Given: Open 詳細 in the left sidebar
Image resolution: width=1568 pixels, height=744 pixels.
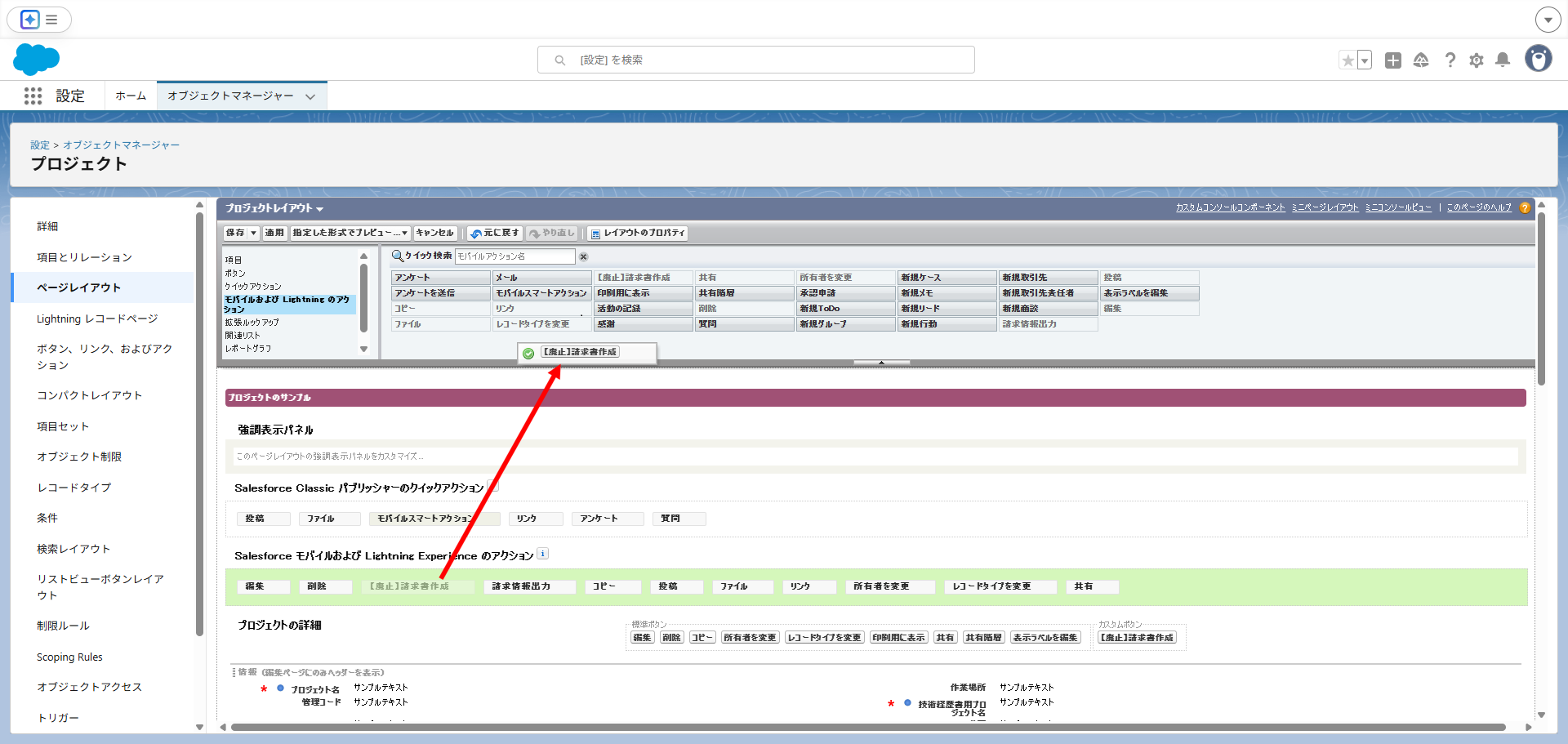Looking at the screenshot, I should (47, 226).
